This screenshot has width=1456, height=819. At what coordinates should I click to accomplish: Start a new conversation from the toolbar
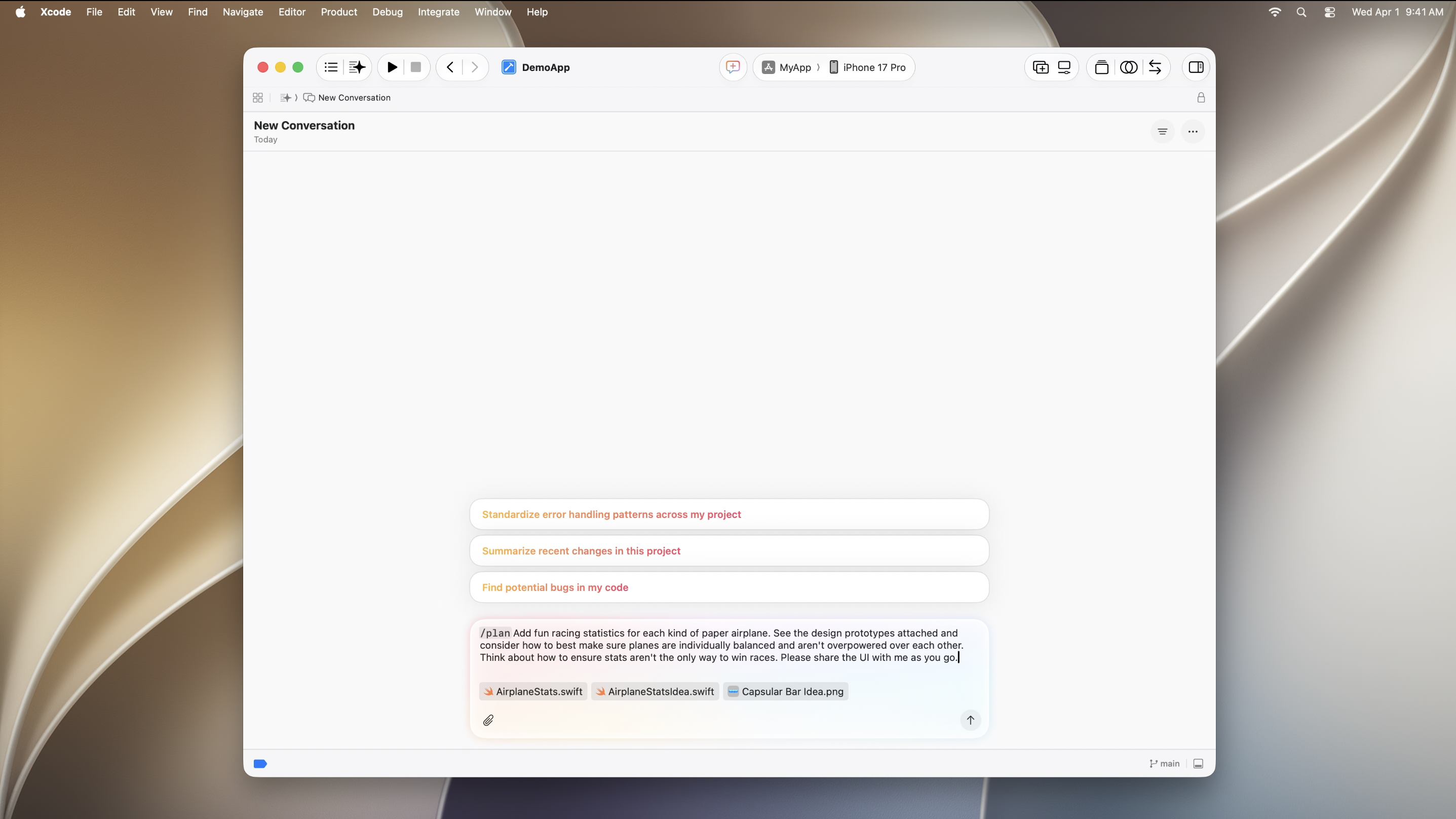(x=733, y=67)
